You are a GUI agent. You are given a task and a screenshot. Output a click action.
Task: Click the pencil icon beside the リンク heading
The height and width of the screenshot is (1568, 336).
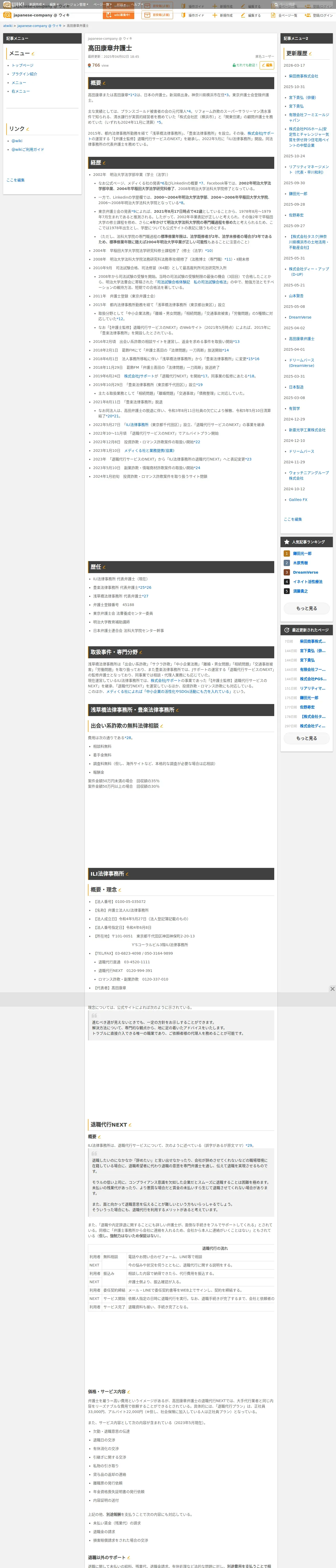point(28,129)
